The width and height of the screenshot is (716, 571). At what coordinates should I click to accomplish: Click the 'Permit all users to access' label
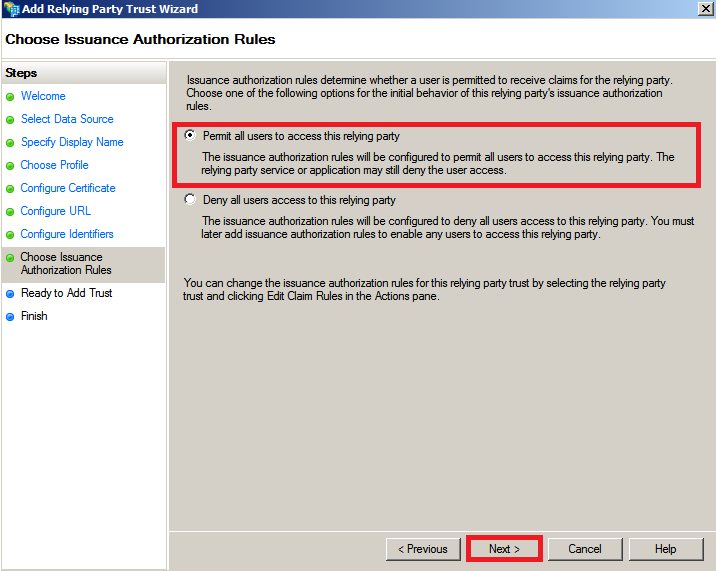(301, 136)
